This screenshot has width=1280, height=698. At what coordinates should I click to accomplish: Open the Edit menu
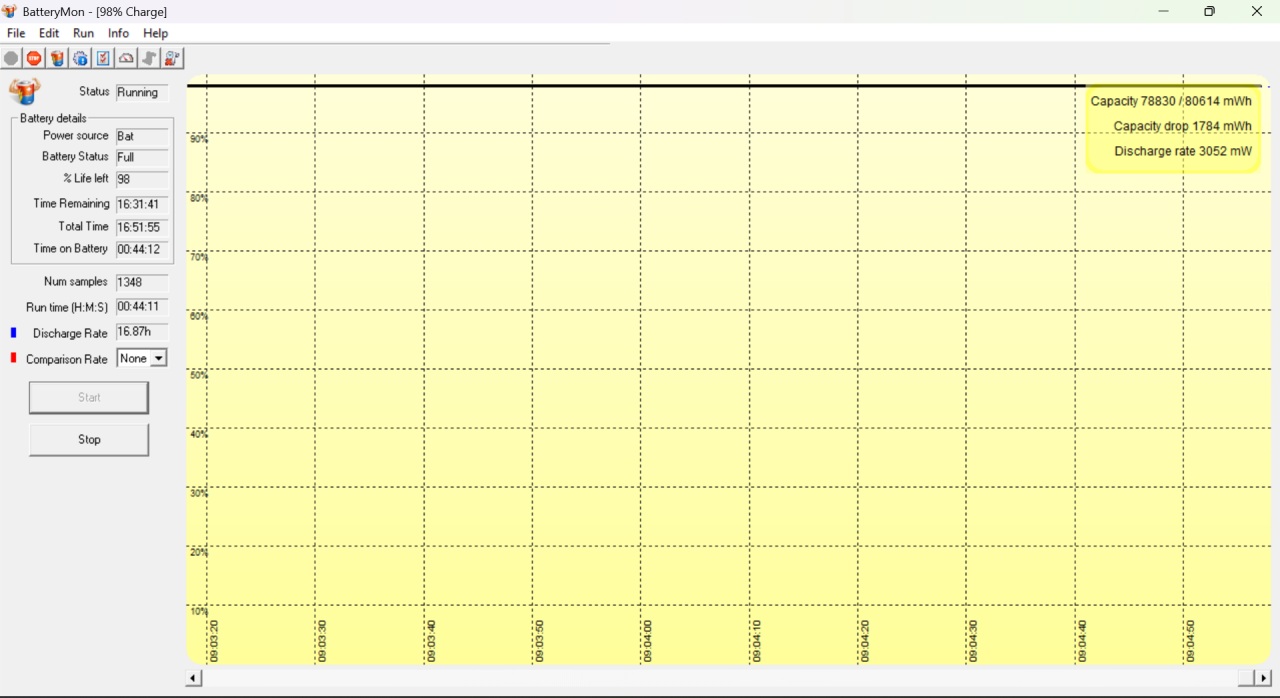point(49,33)
